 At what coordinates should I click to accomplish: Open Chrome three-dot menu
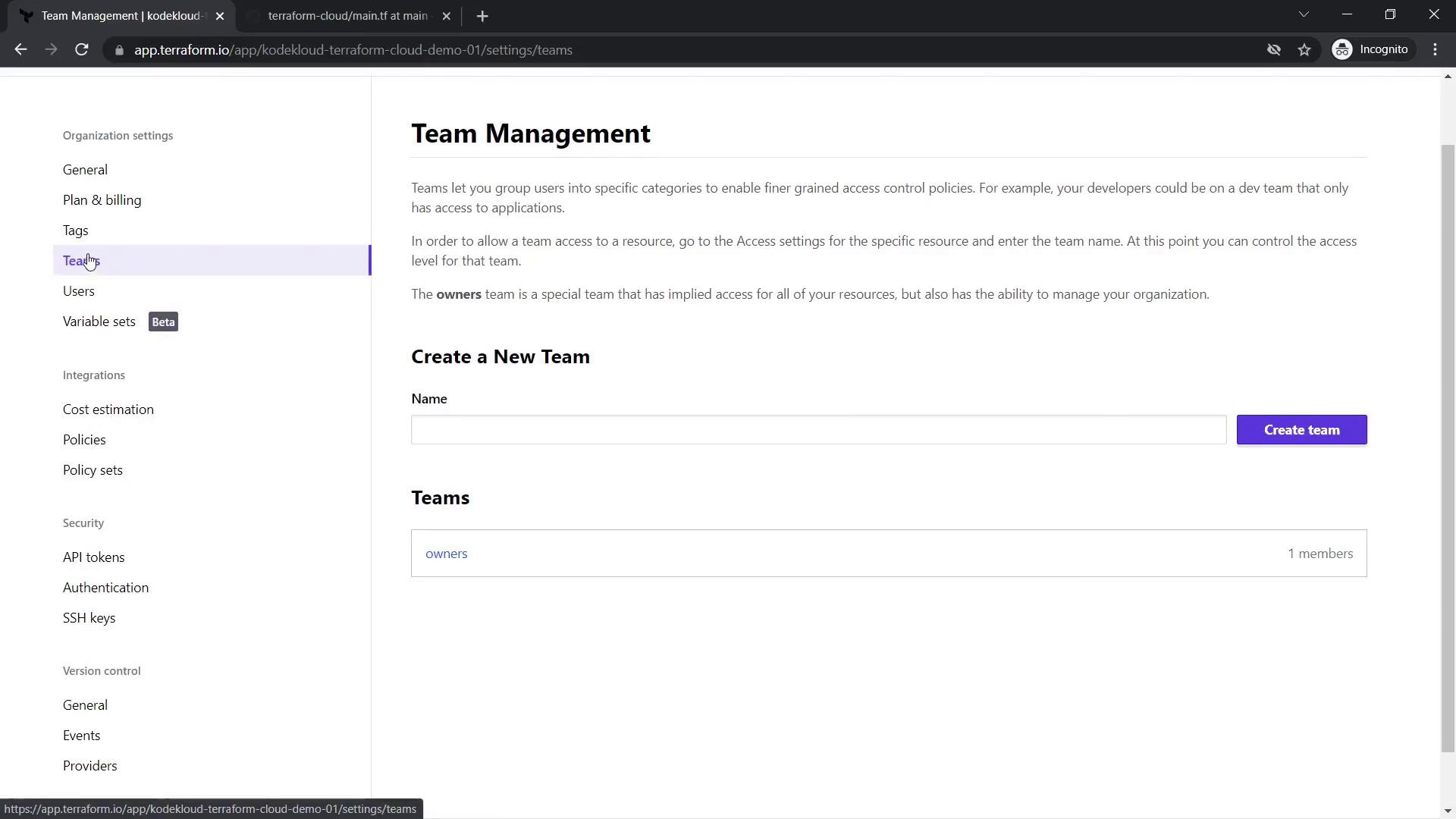pyautogui.click(x=1435, y=50)
